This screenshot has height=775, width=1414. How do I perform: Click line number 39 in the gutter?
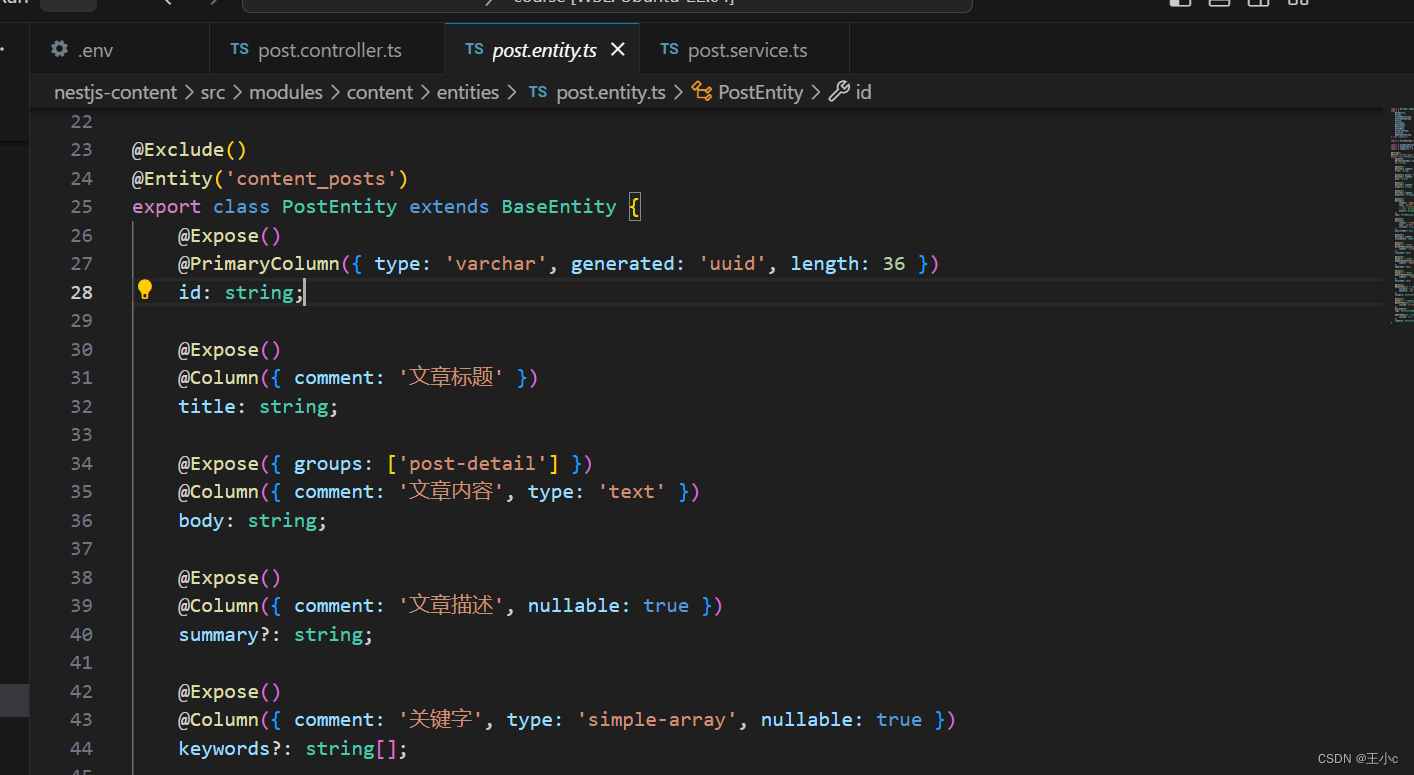(x=81, y=606)
